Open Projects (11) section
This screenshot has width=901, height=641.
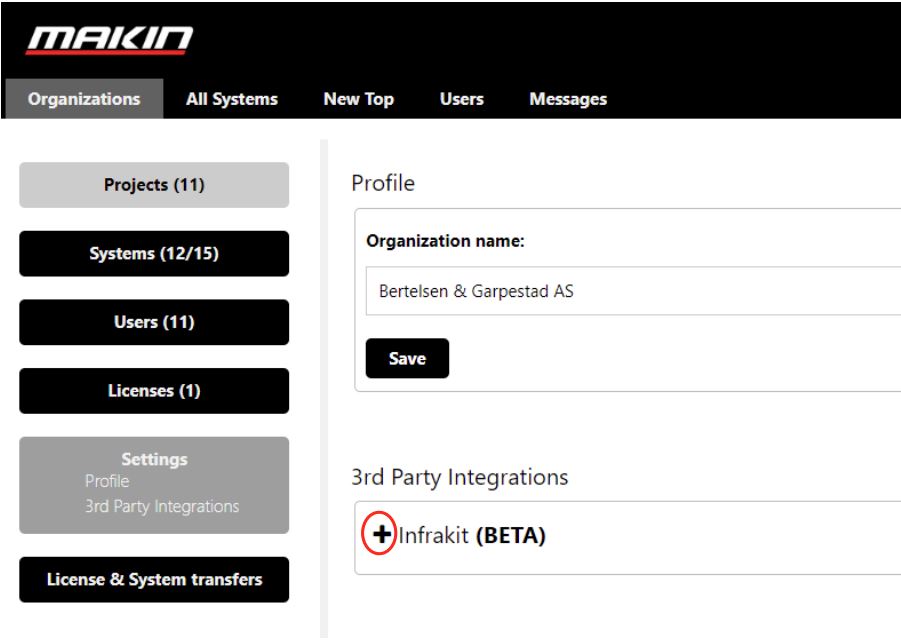tap(154, 185)
